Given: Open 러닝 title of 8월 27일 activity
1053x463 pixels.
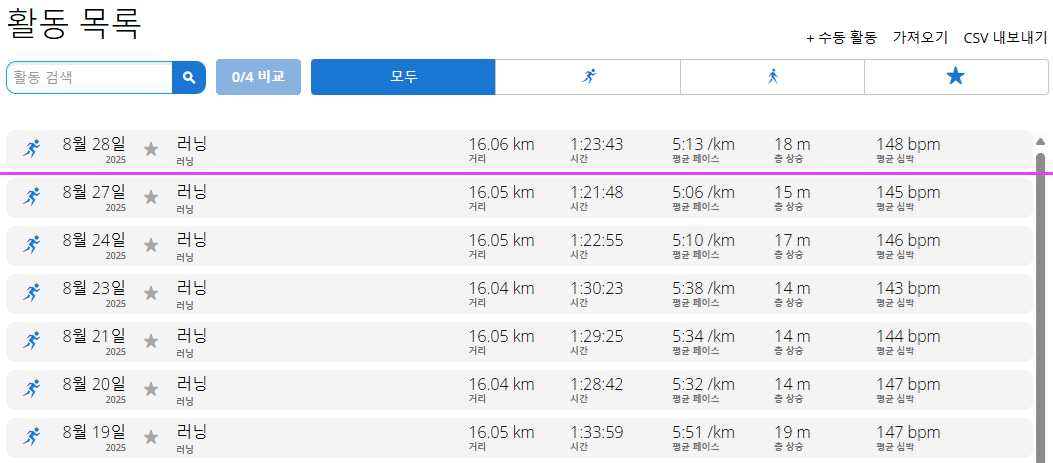Looking at the screenshot, I should [191, 192].
